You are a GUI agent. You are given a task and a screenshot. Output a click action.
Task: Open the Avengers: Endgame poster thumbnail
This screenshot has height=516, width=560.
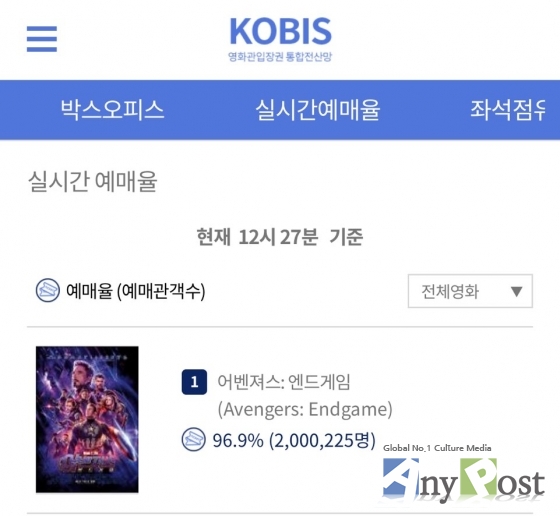(x=87, y=419)
